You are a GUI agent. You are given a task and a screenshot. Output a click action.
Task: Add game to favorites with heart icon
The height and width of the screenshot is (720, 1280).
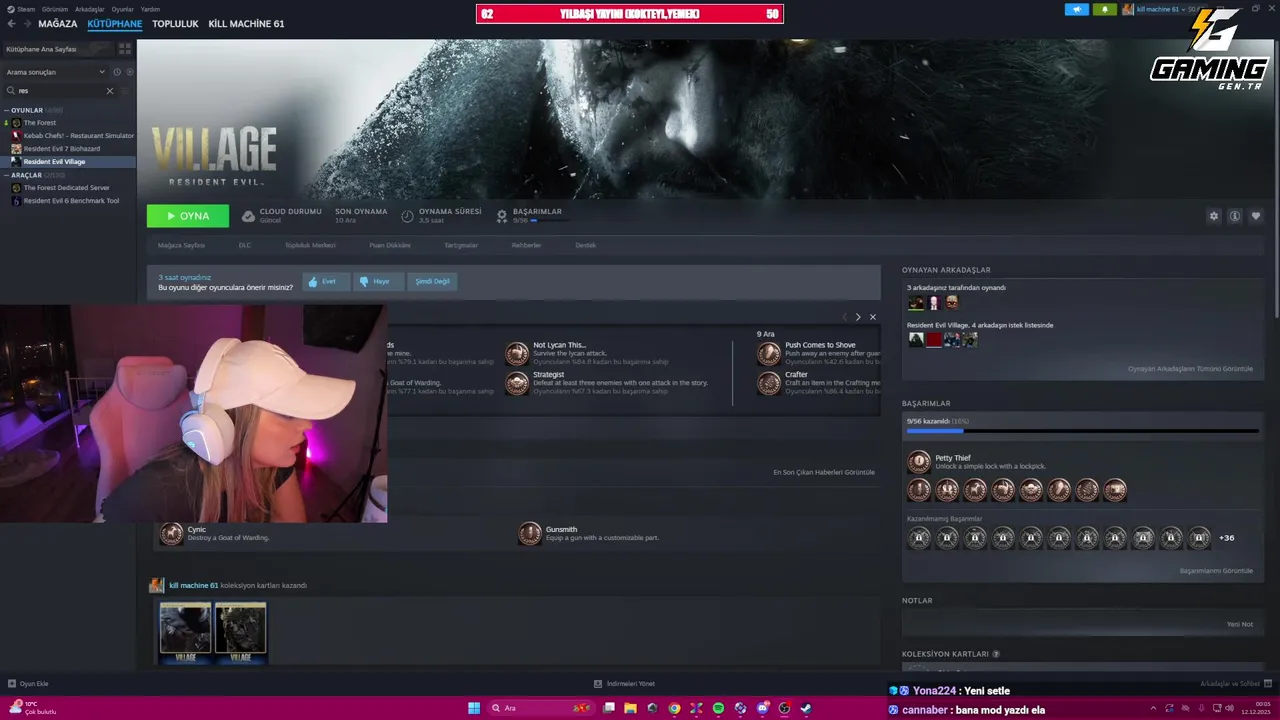[1256, 216]
